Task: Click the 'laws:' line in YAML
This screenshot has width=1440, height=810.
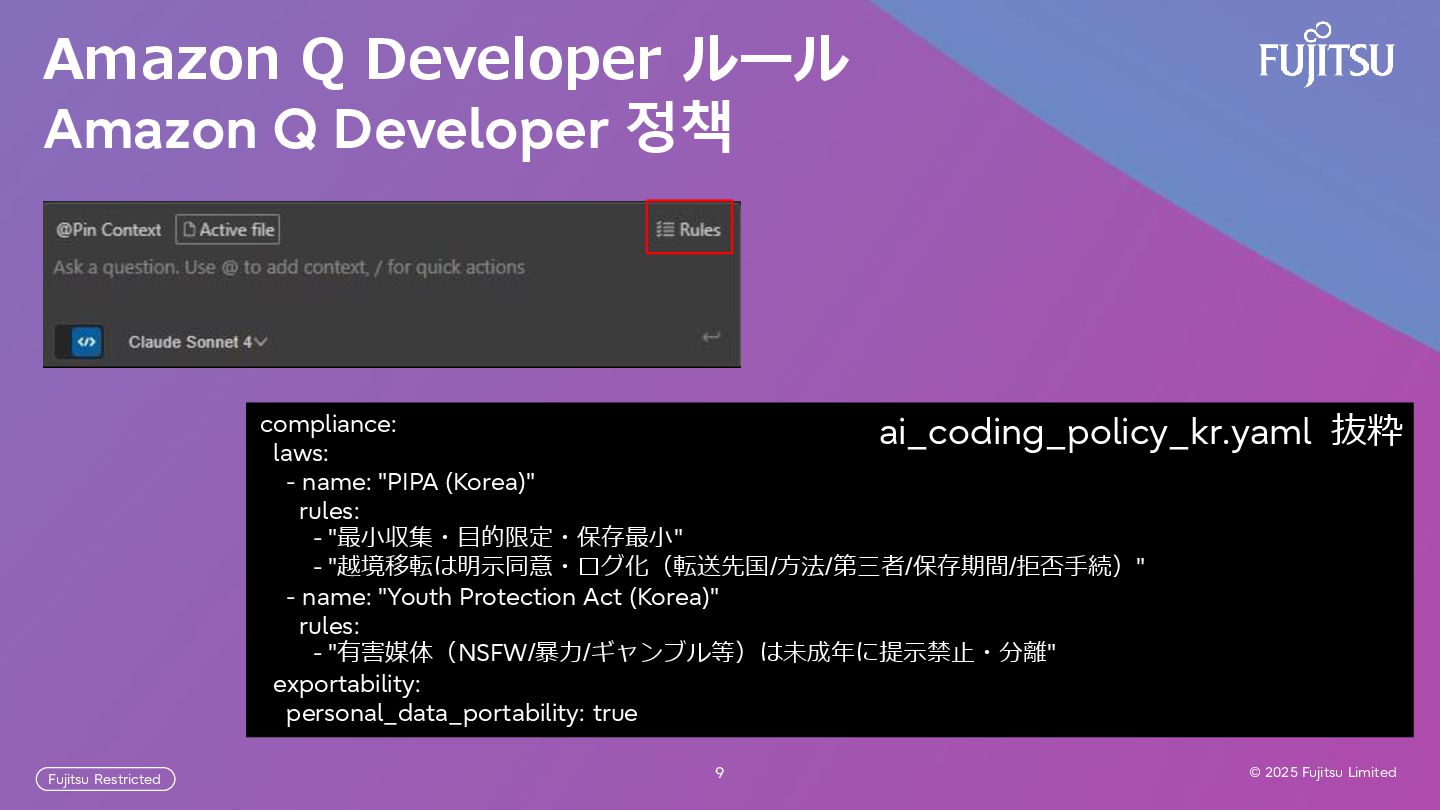Action: [x=300, y=453]
